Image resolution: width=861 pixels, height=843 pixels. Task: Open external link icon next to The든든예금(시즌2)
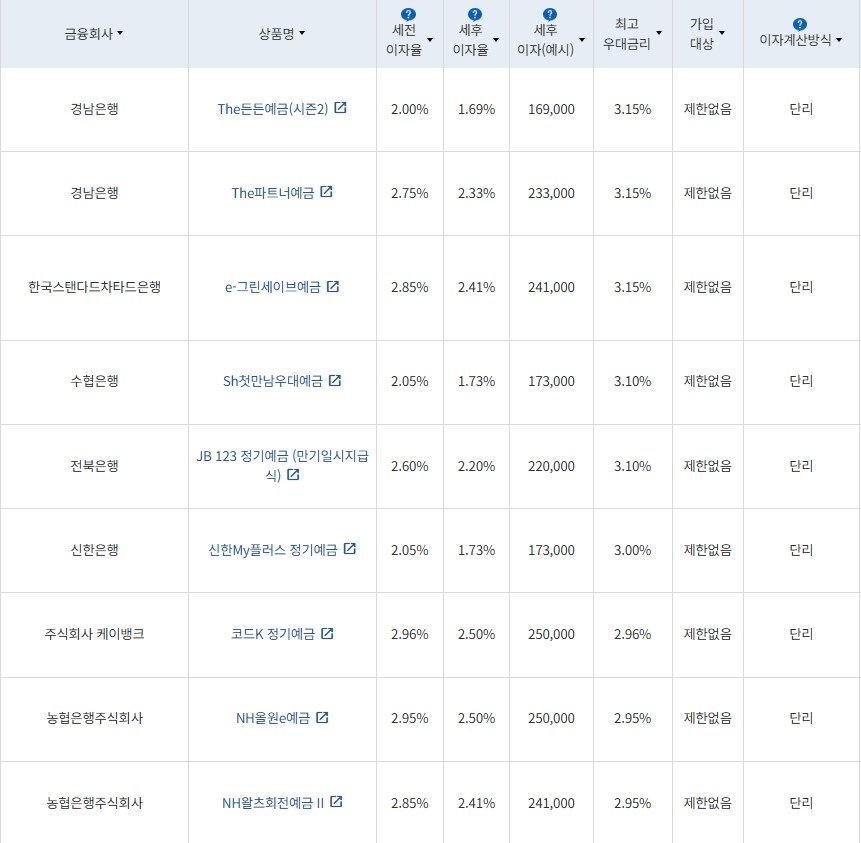tap(340, 108)
